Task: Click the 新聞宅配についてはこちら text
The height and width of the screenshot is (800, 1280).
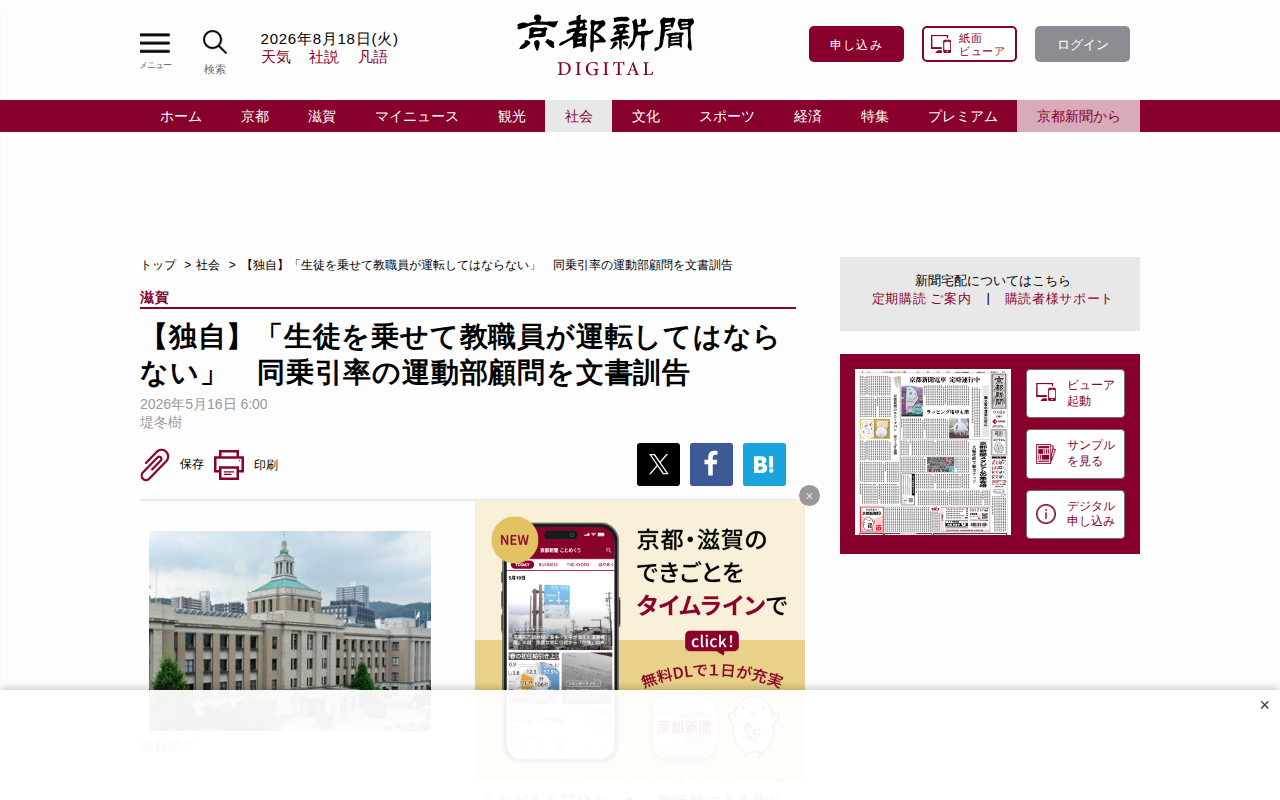Action: tap(992, 281)
